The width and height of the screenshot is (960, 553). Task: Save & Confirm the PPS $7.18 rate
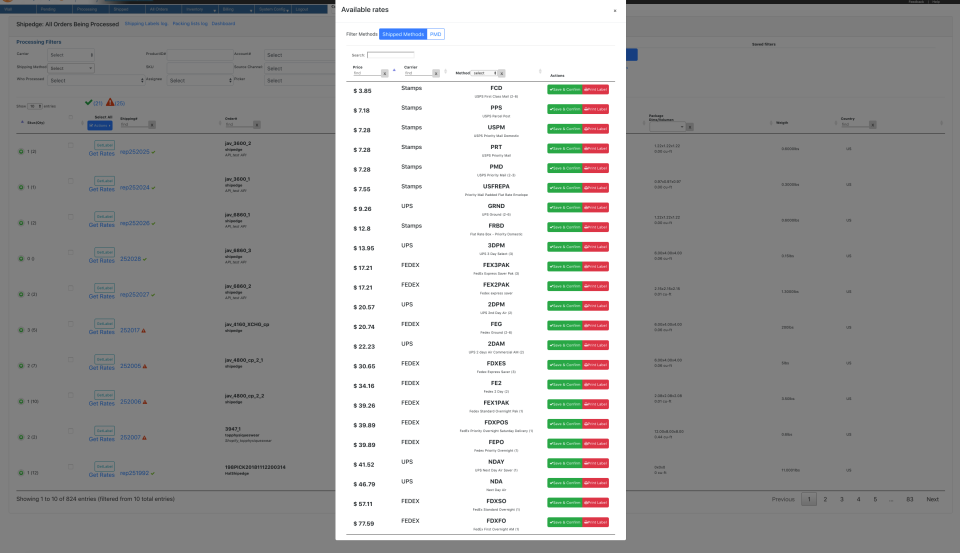coord(564,109)
